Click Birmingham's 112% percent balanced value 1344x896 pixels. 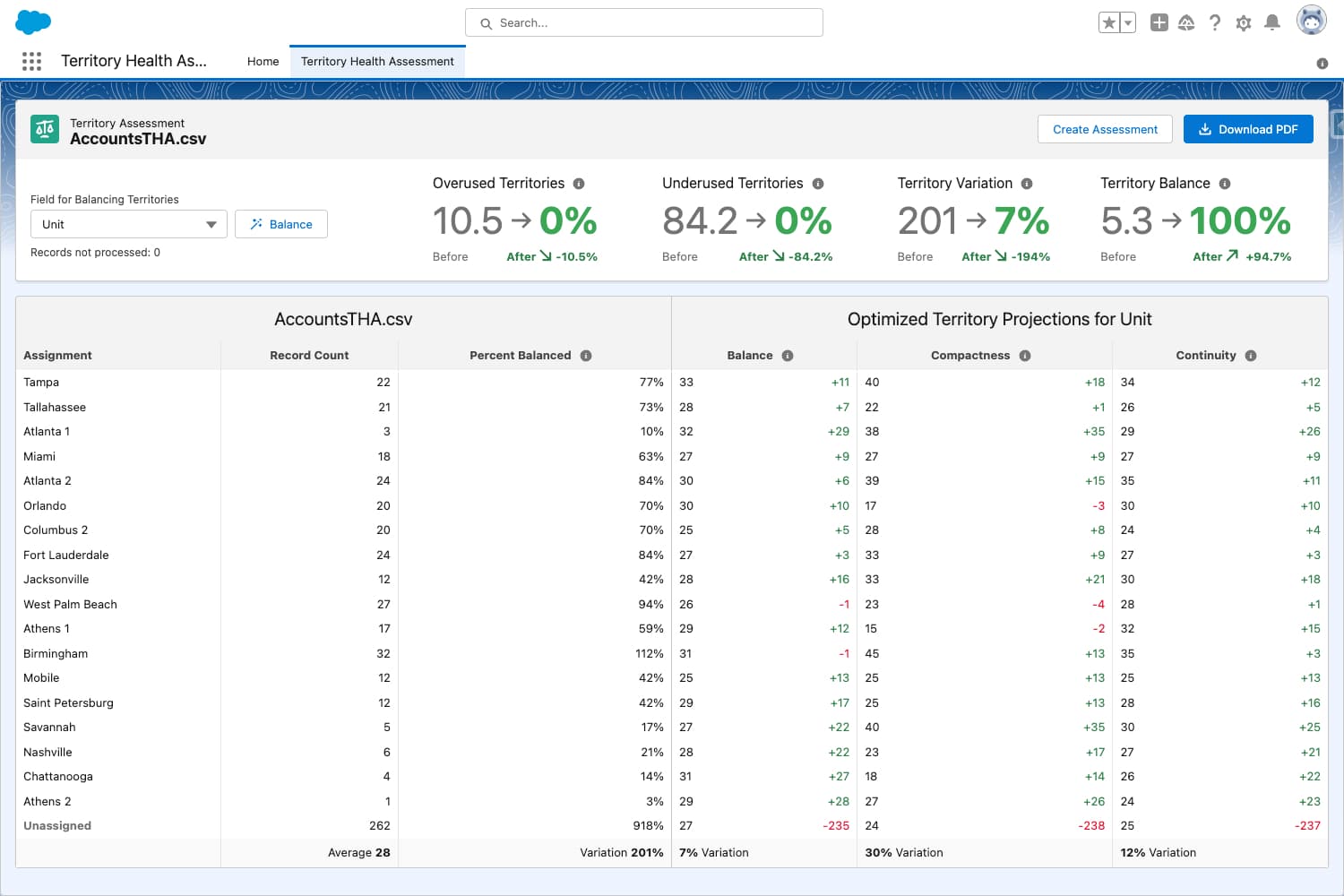[650, 654]
